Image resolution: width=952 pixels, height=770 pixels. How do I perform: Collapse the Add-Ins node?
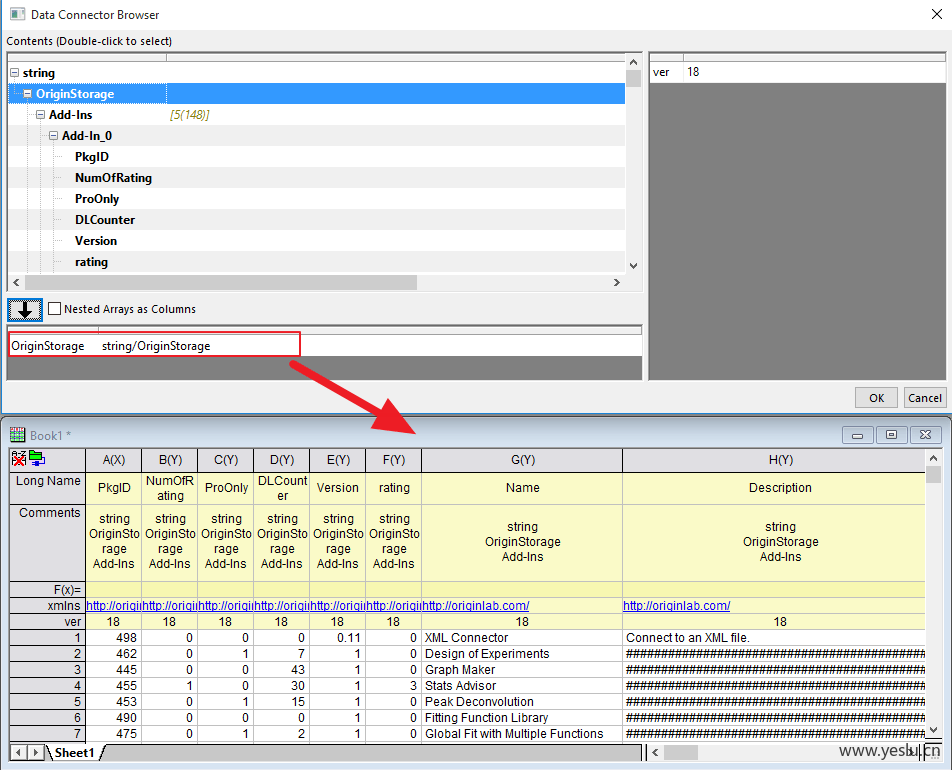(41, 114)
